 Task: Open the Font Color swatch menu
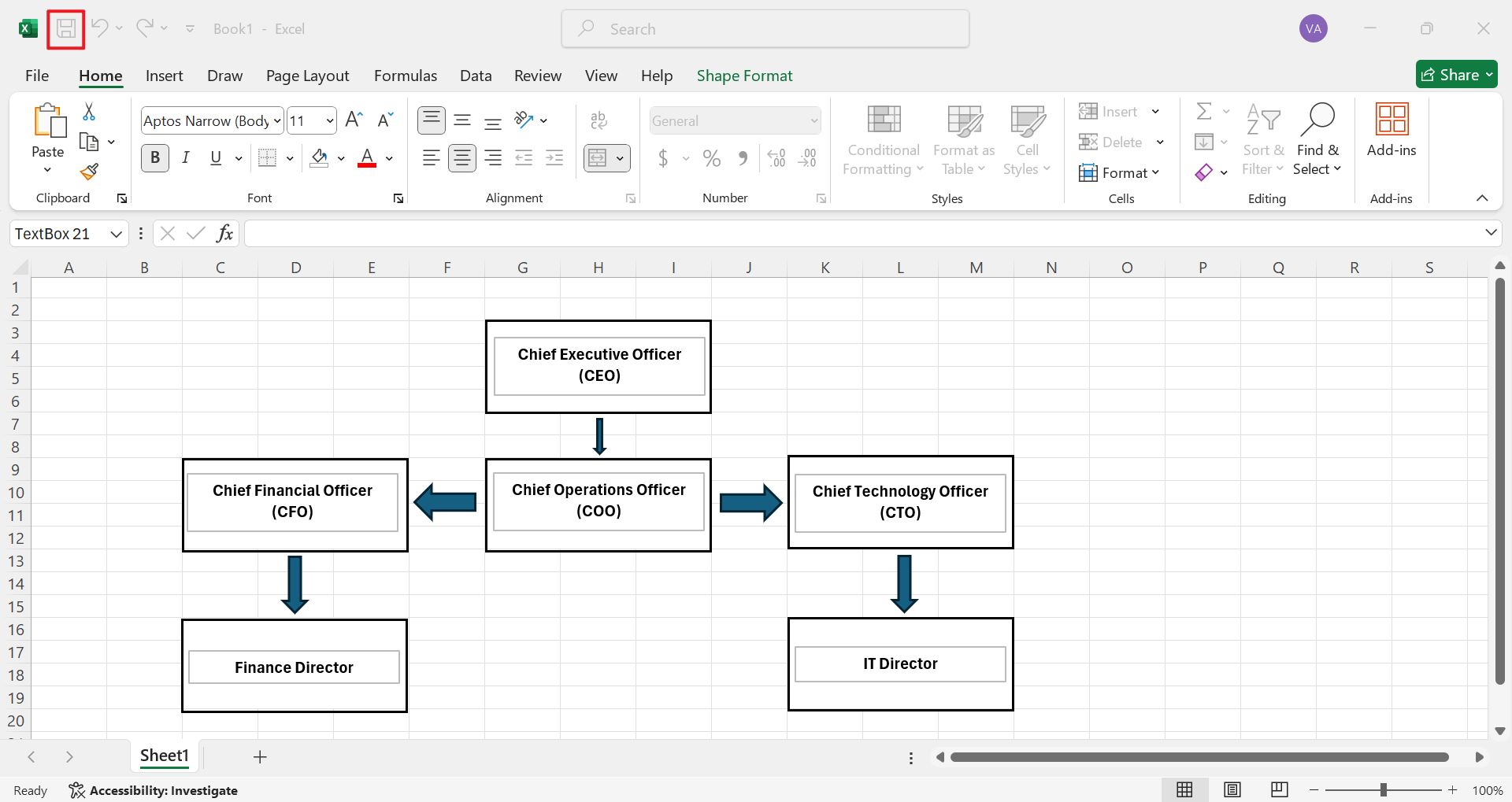[x=390, y=157]
